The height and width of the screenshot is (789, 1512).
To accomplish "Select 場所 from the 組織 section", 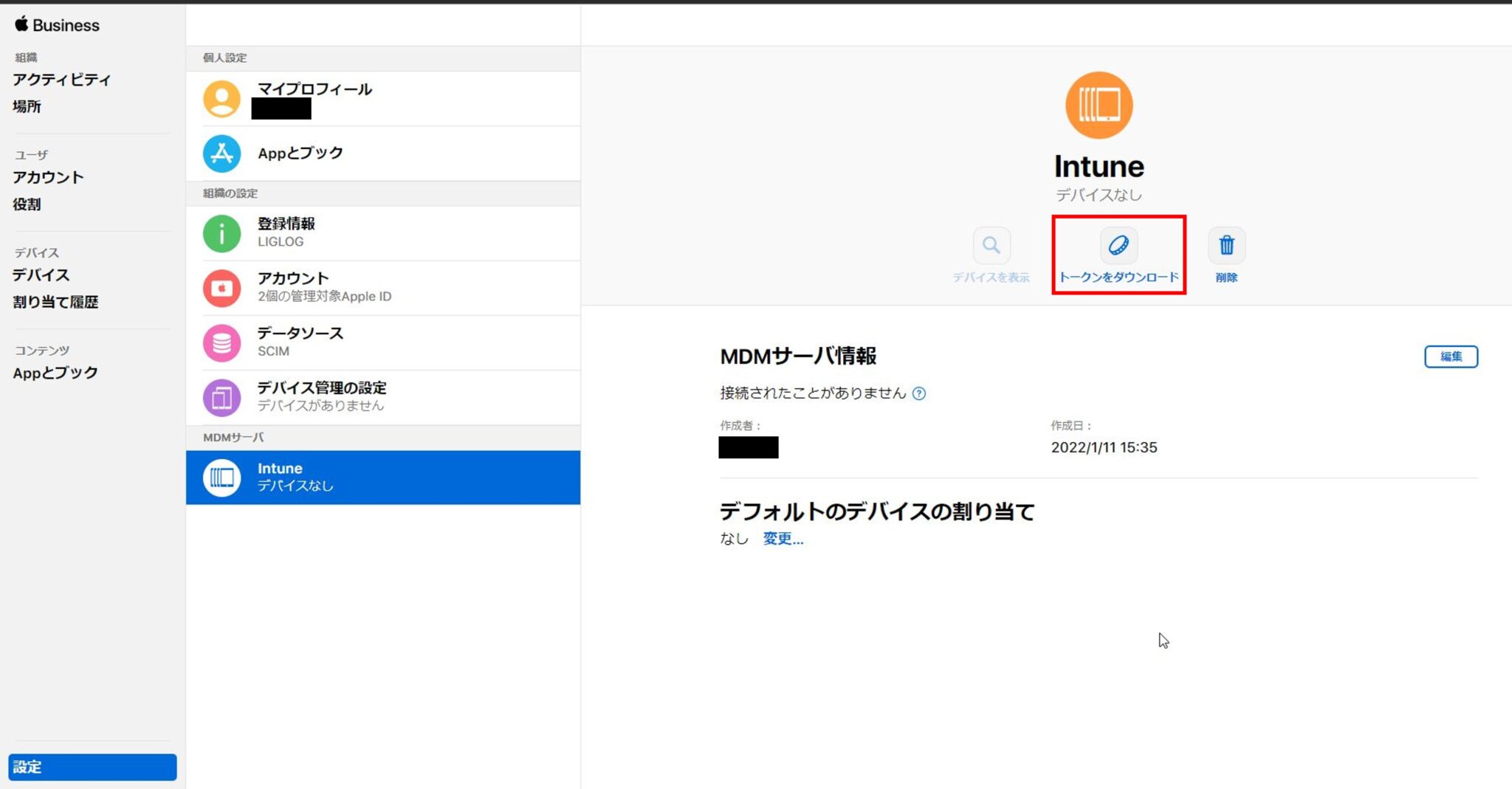I will (x=27, y=106).
